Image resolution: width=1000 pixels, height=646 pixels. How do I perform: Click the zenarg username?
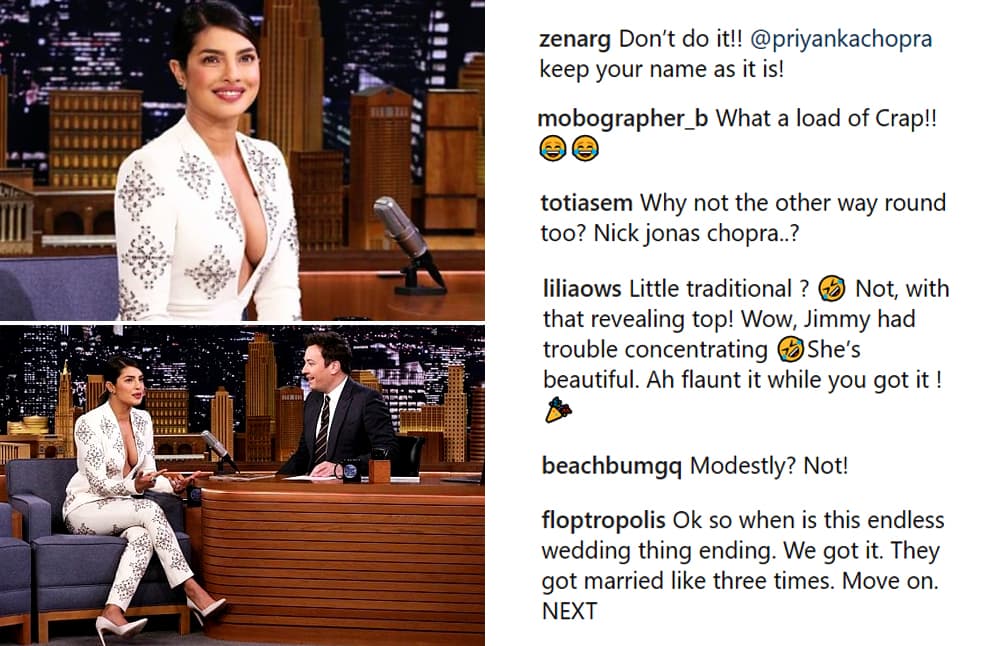[575, 40]
